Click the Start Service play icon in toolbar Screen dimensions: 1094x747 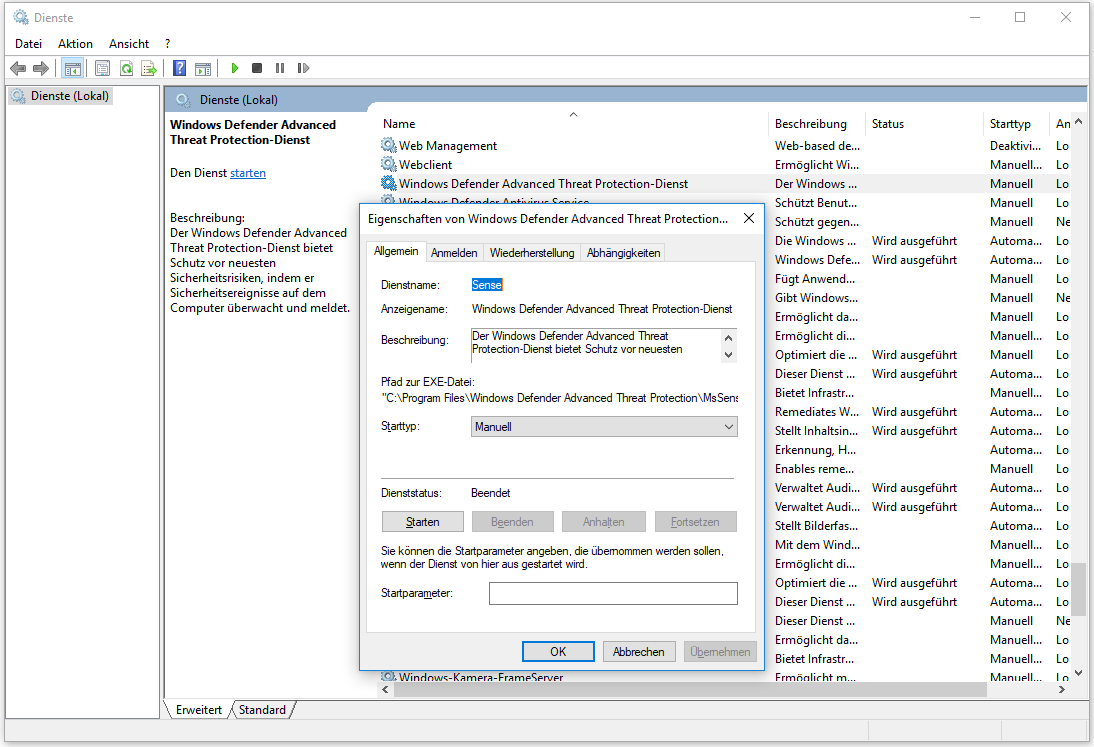tap(235, 68)
